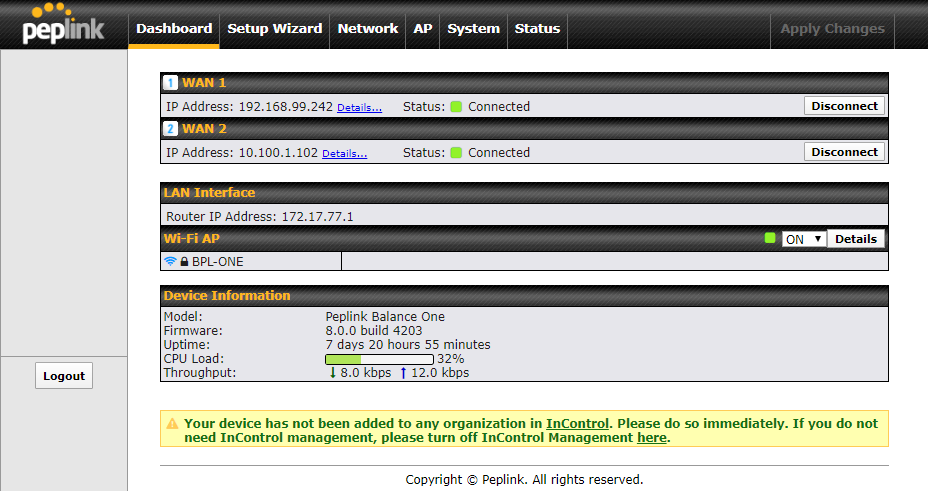Click the WAN 1 header title

[x=204, y=83]
